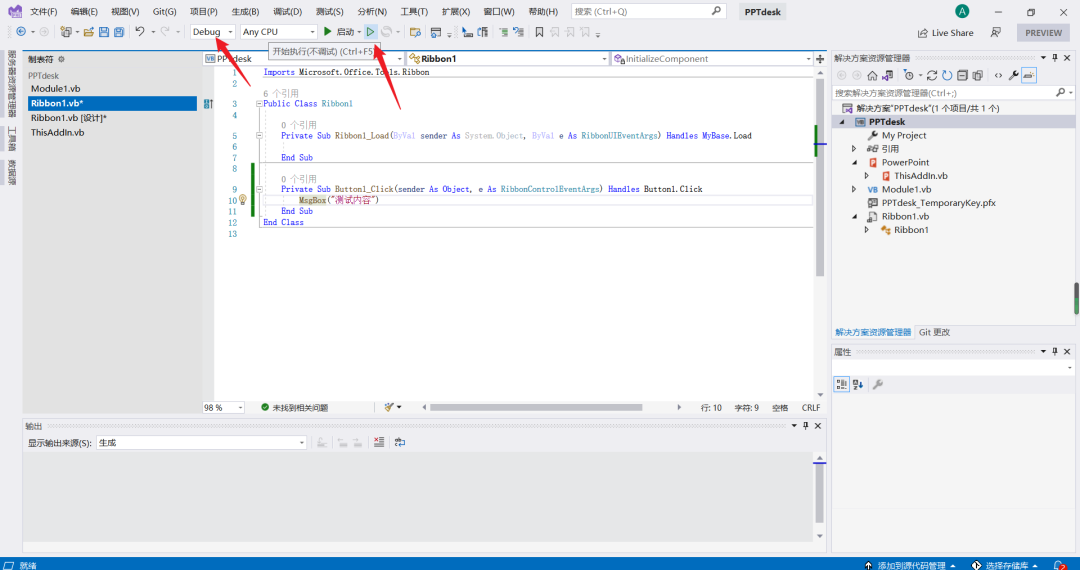Switch to the Git 更改 tab
Viewport: 1080px width, 570px height.
pyautogui.click(x=934, y=332)
